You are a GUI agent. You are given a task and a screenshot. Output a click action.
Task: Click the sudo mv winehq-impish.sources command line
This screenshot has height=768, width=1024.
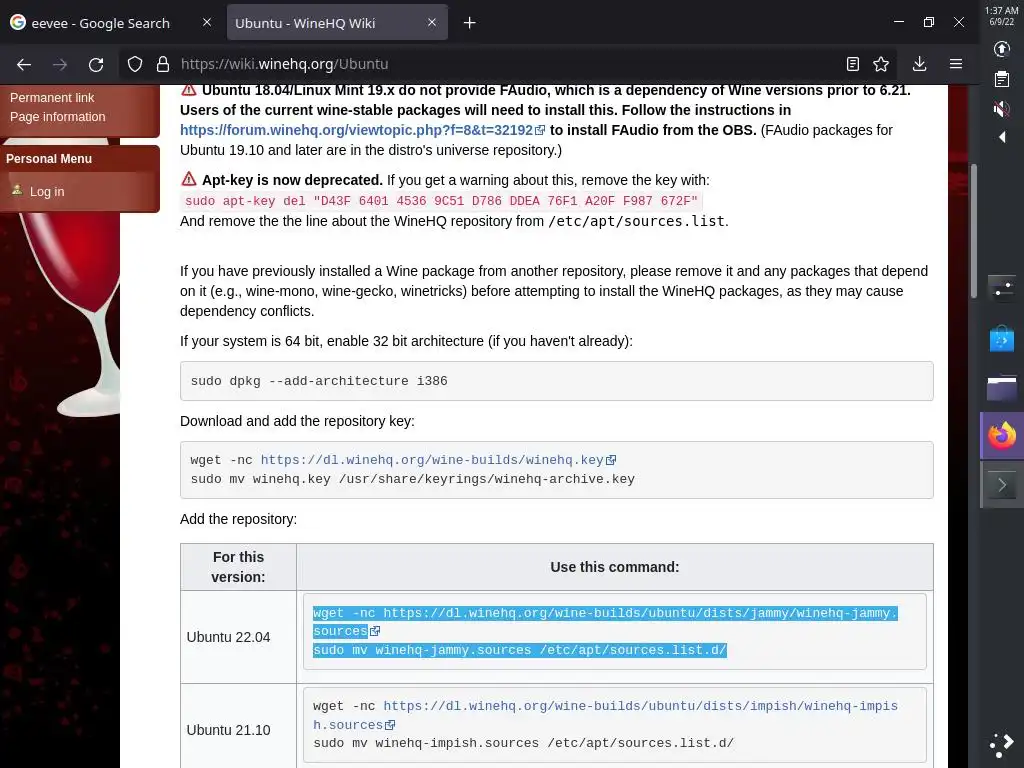(x=524, y=743)
